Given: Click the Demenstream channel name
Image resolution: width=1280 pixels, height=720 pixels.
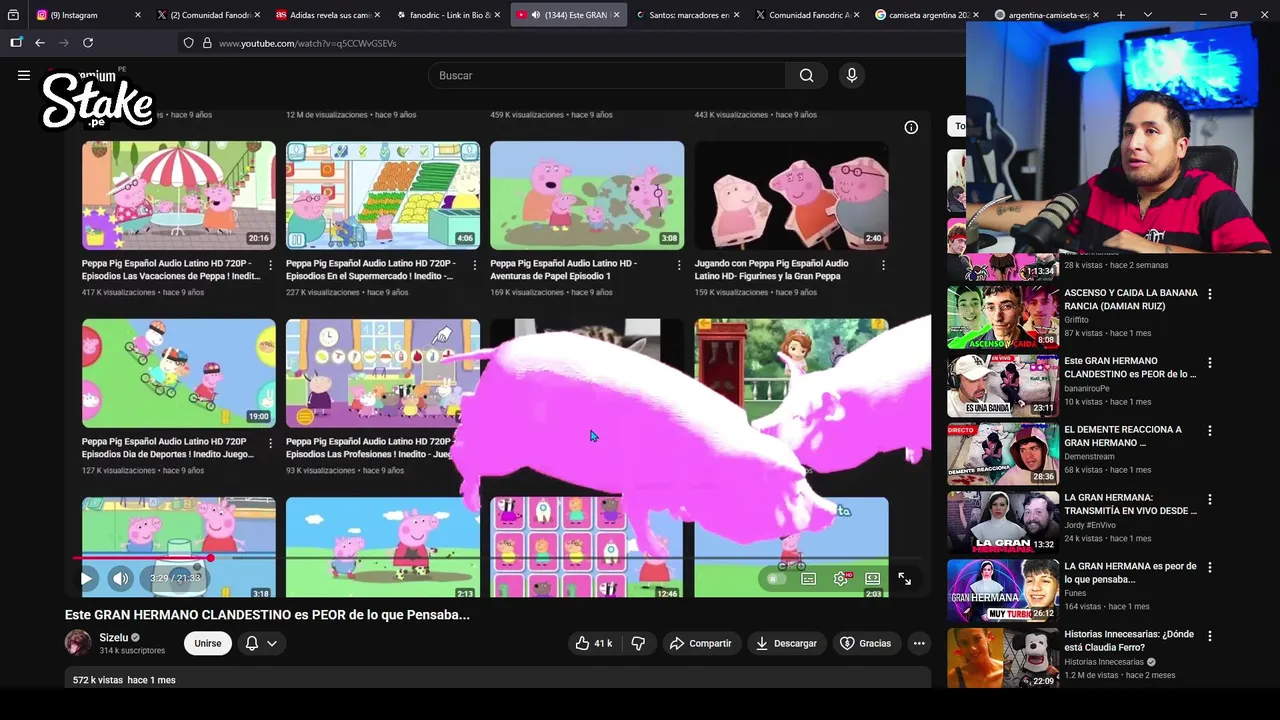Looking at the screenshot, I should click(x=1089, y=456).
